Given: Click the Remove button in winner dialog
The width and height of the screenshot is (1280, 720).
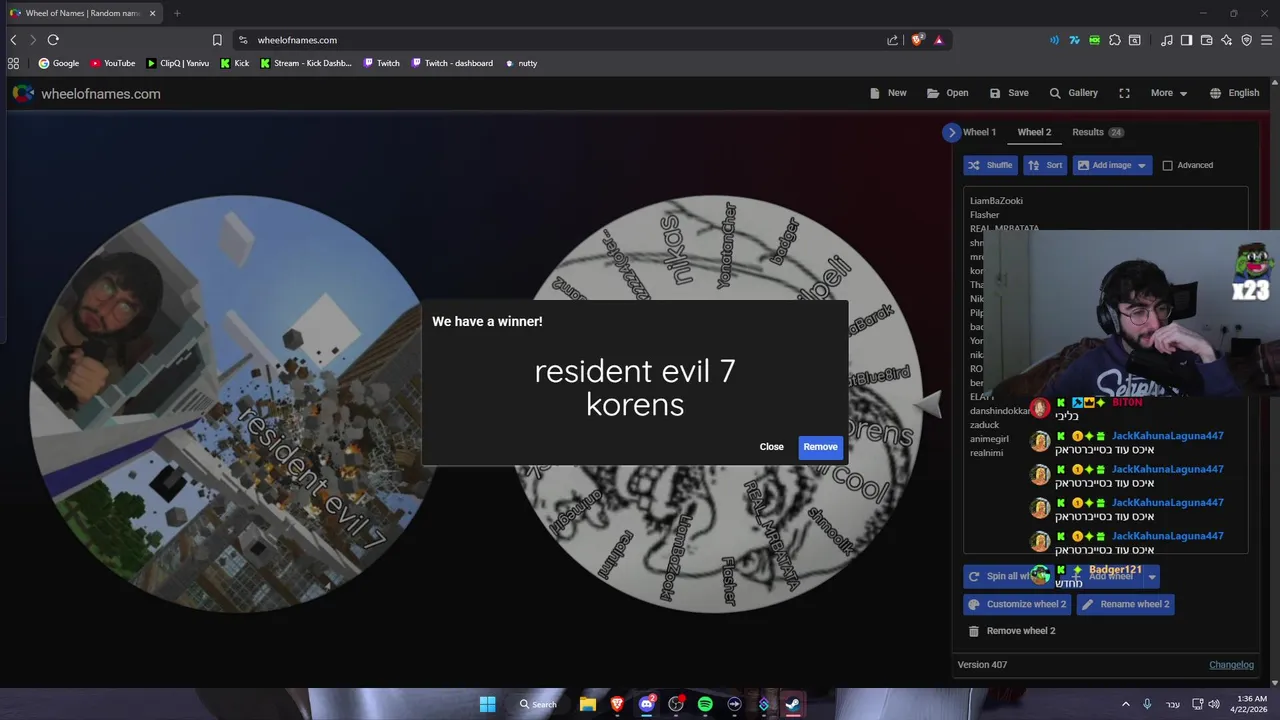Looking at the screenshot, I should (820, 447).
